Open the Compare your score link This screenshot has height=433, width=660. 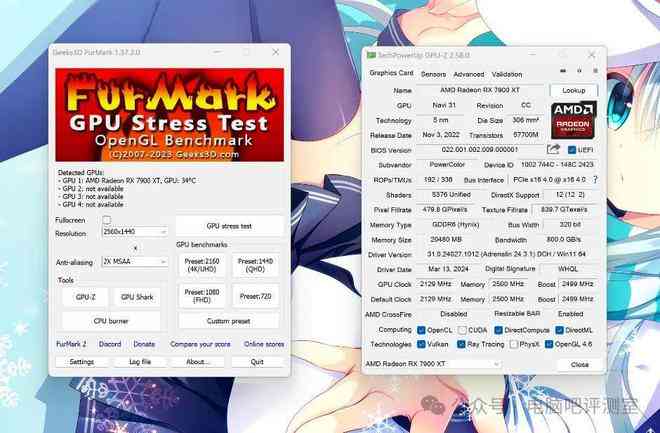tap(200, 344)
